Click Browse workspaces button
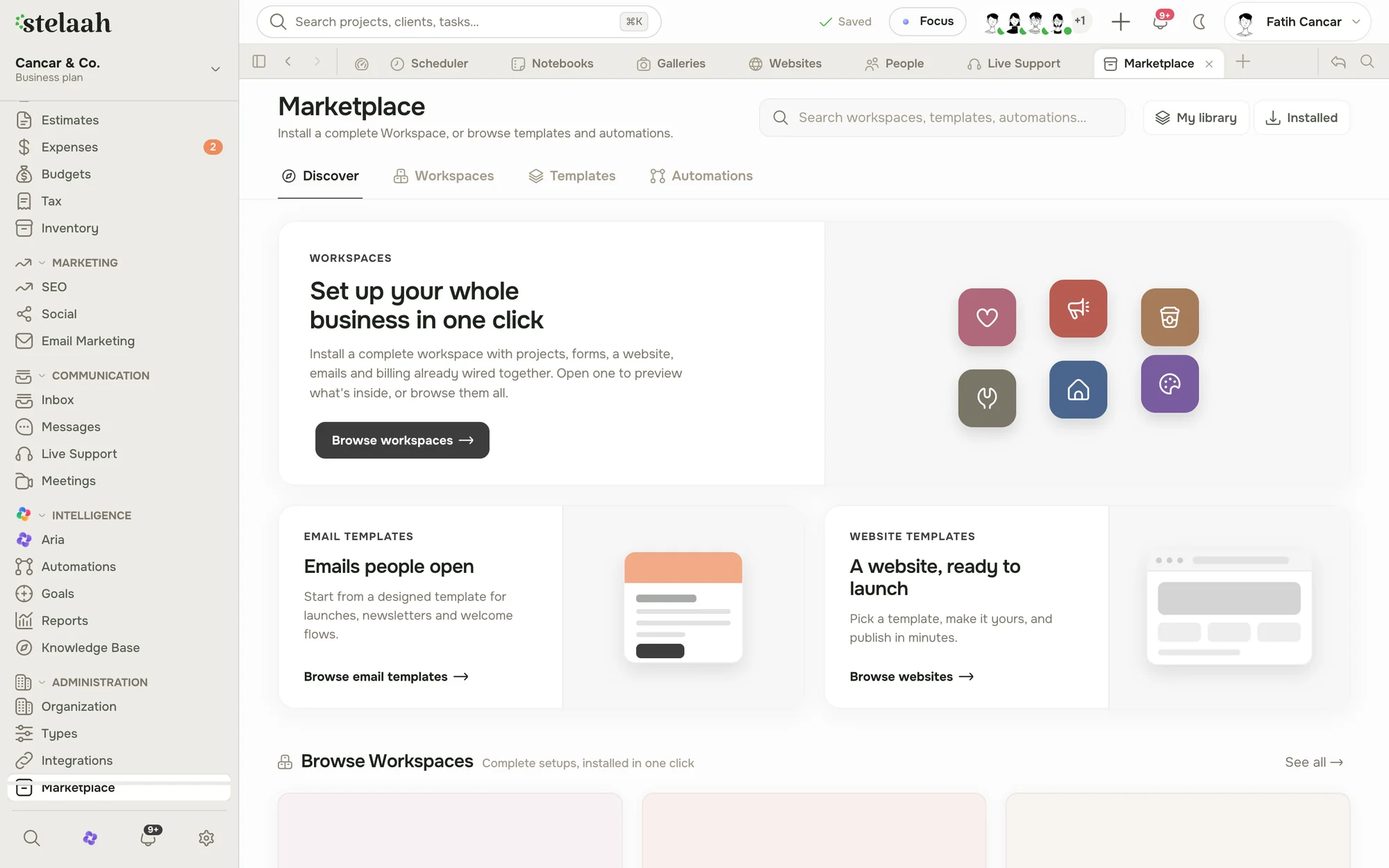This screenshot has width=1389, height=868. tap(402, 440)
